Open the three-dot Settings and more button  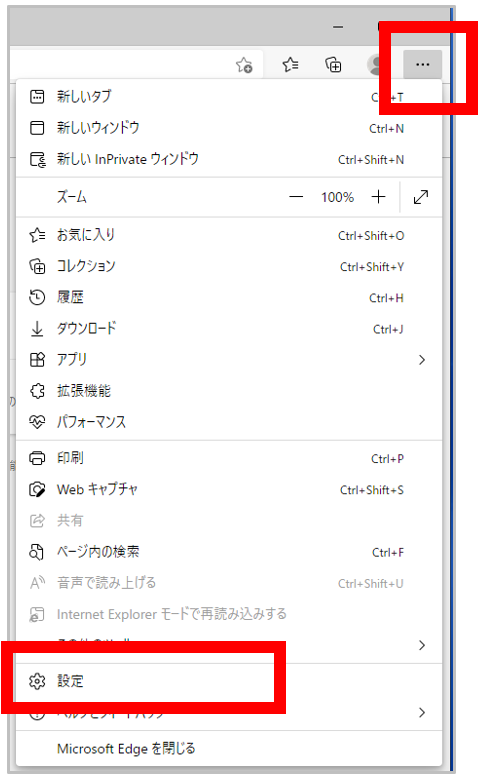[422, 65]
